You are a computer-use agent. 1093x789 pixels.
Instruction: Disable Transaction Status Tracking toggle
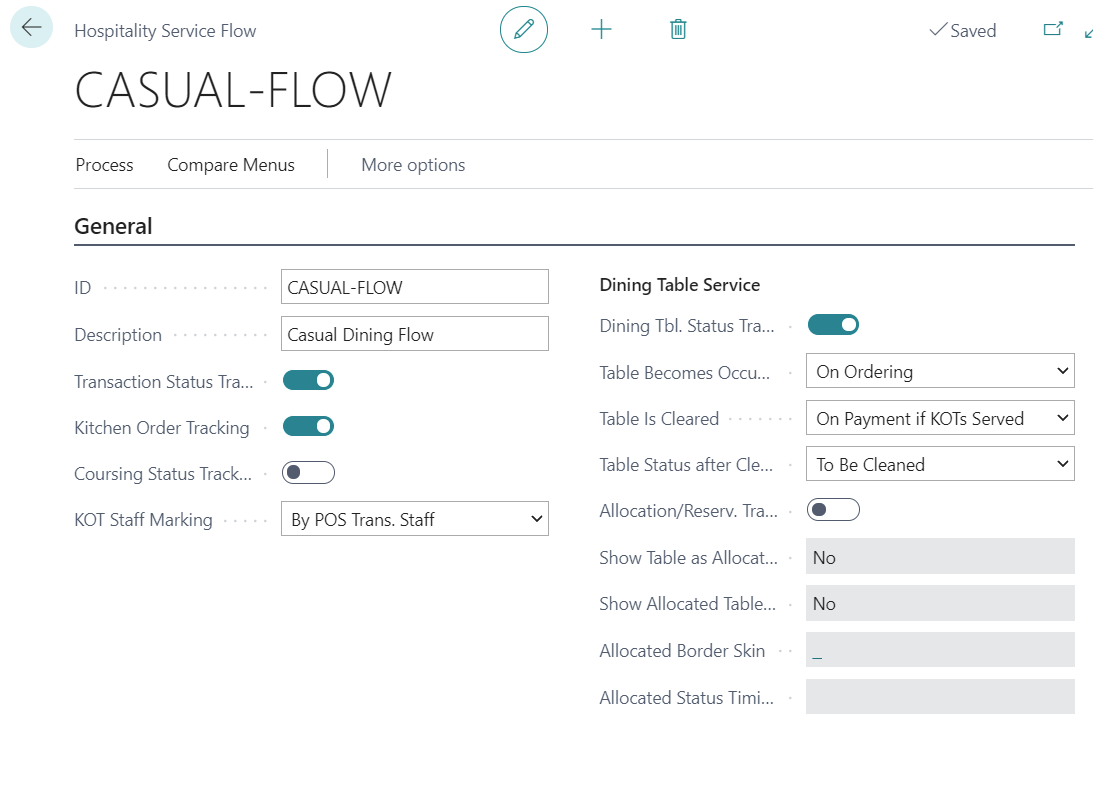[x=308, y=381]
